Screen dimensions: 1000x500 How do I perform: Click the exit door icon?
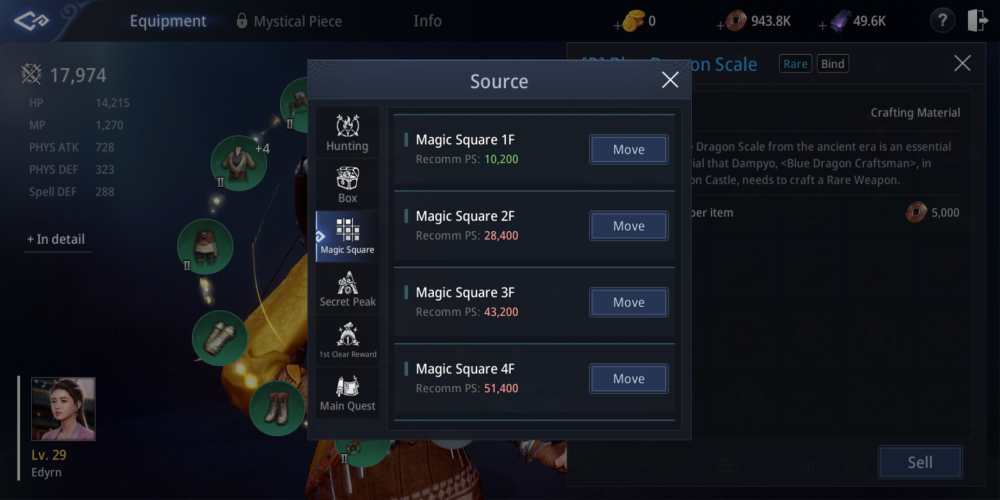coord(977,21)
